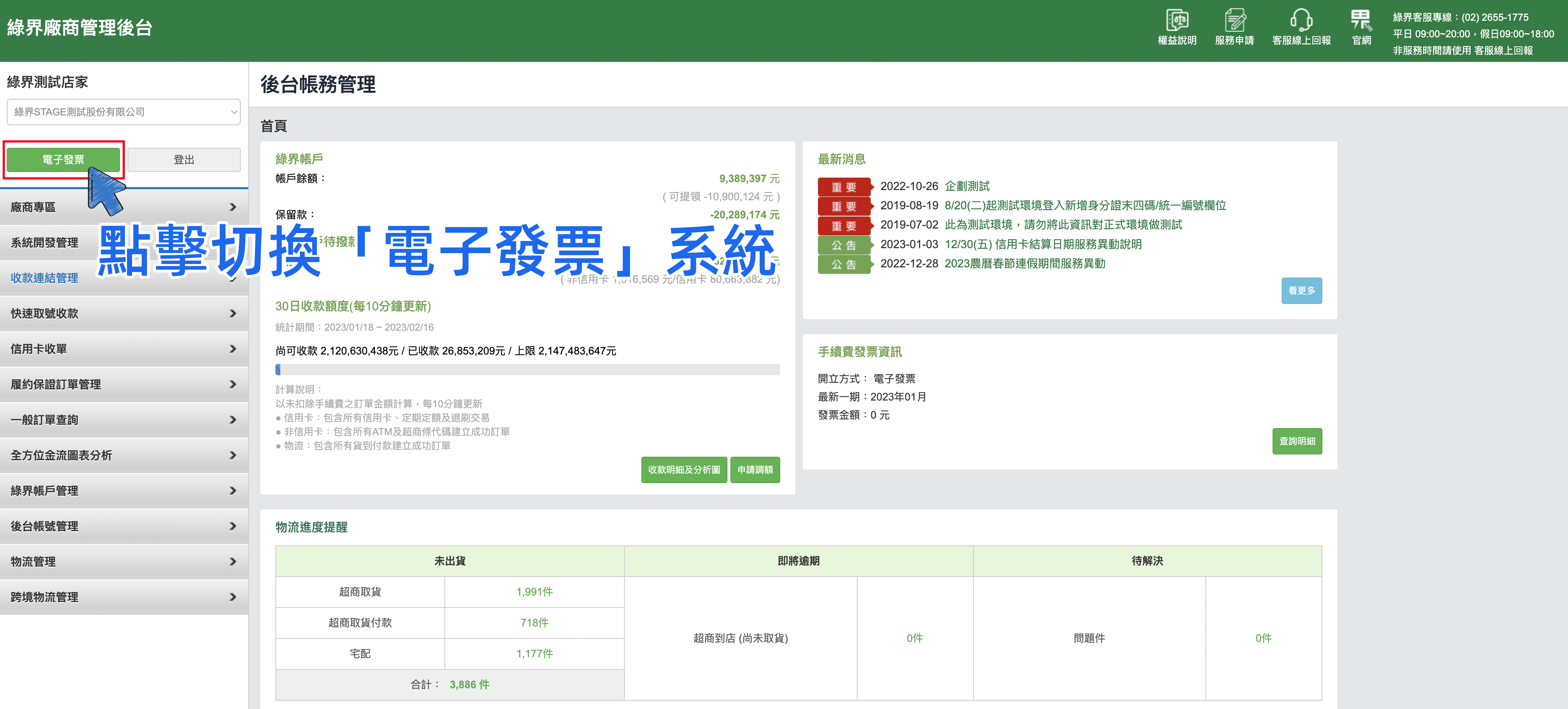
Task: Expand the 履約保證訂單管理 section
Action: (124, 384)
